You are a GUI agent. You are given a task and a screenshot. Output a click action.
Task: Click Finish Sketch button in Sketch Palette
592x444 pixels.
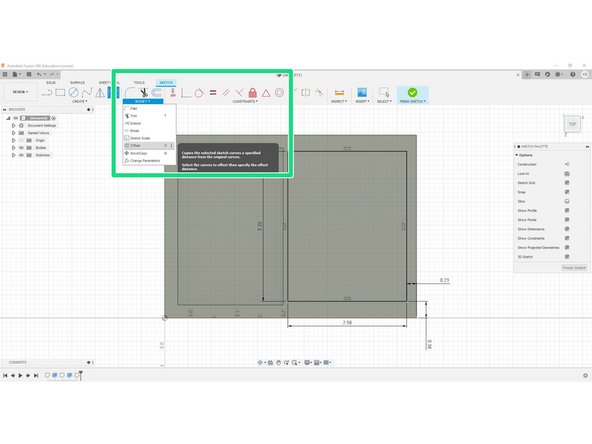574,268
